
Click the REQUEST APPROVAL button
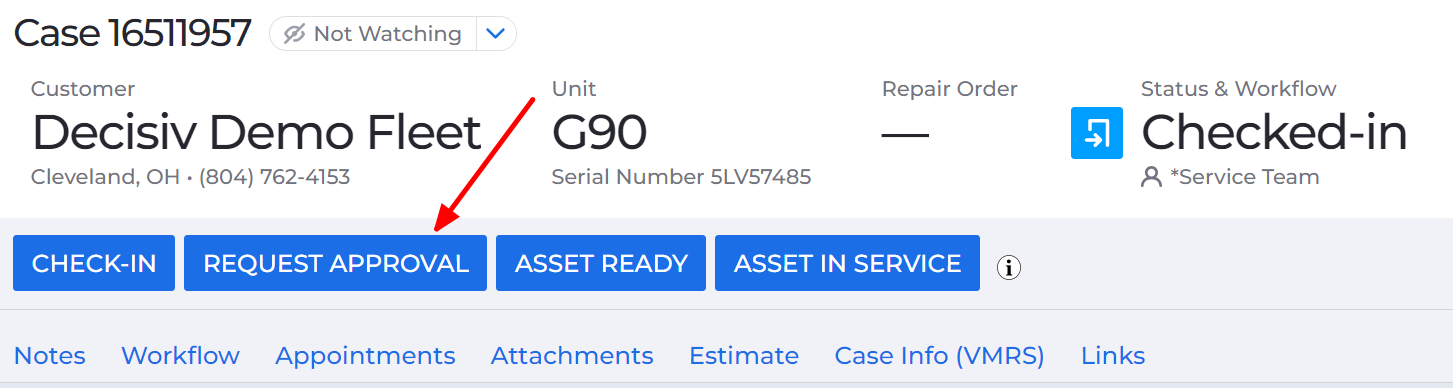pos(335,263)
